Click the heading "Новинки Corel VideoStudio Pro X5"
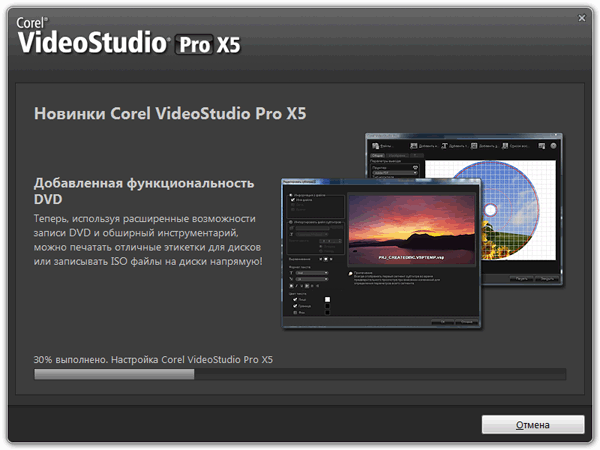 pos(170,114)
